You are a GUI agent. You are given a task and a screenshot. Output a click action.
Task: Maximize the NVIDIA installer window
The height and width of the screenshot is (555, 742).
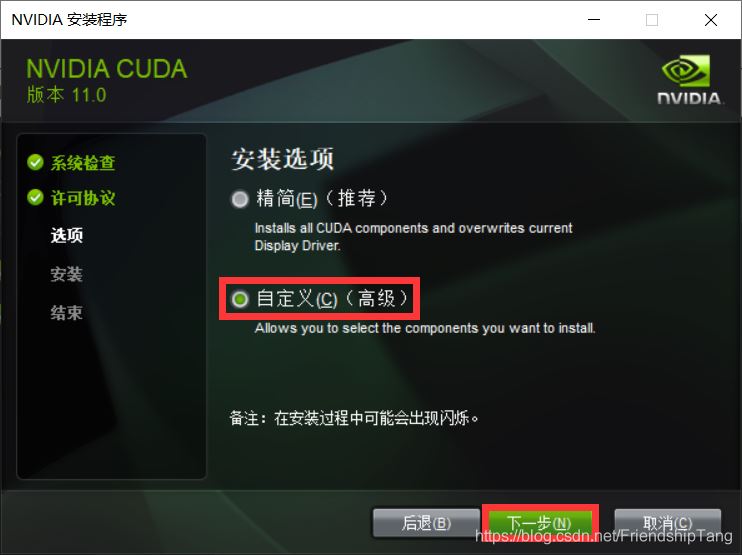point(652,20)
